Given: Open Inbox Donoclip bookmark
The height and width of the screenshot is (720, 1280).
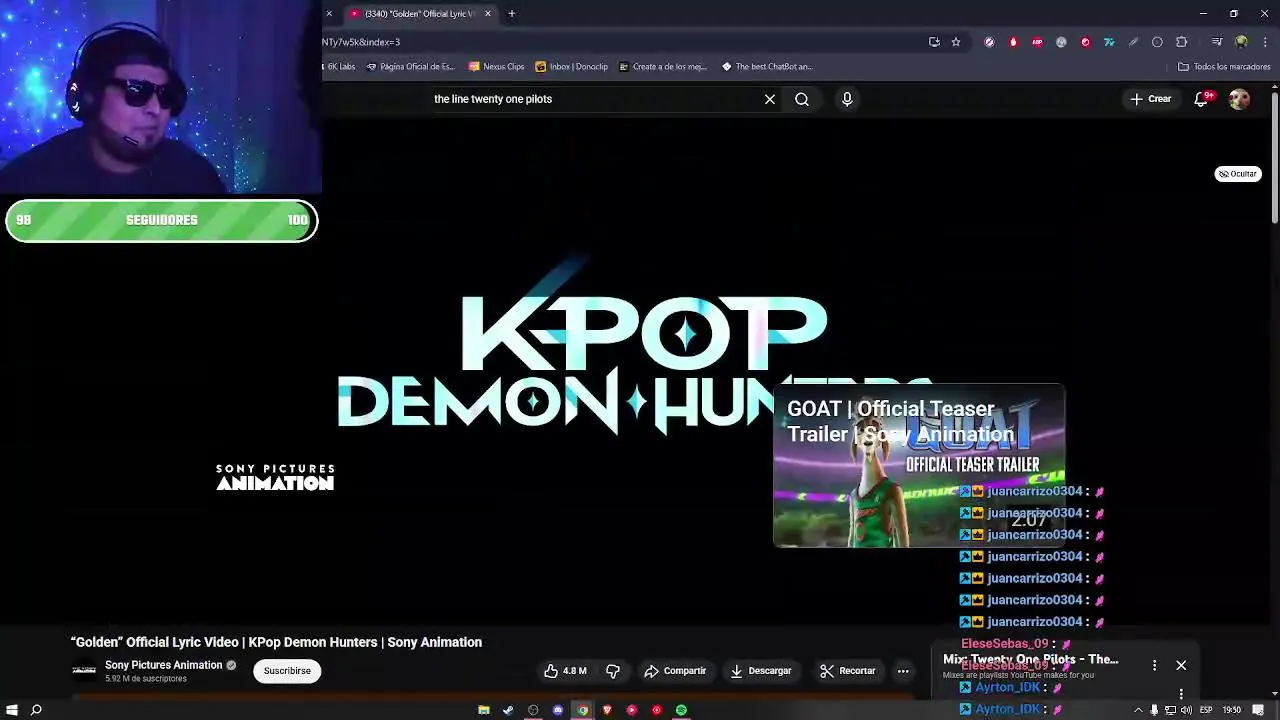Looking at the screenshot, I should point(571,67).
